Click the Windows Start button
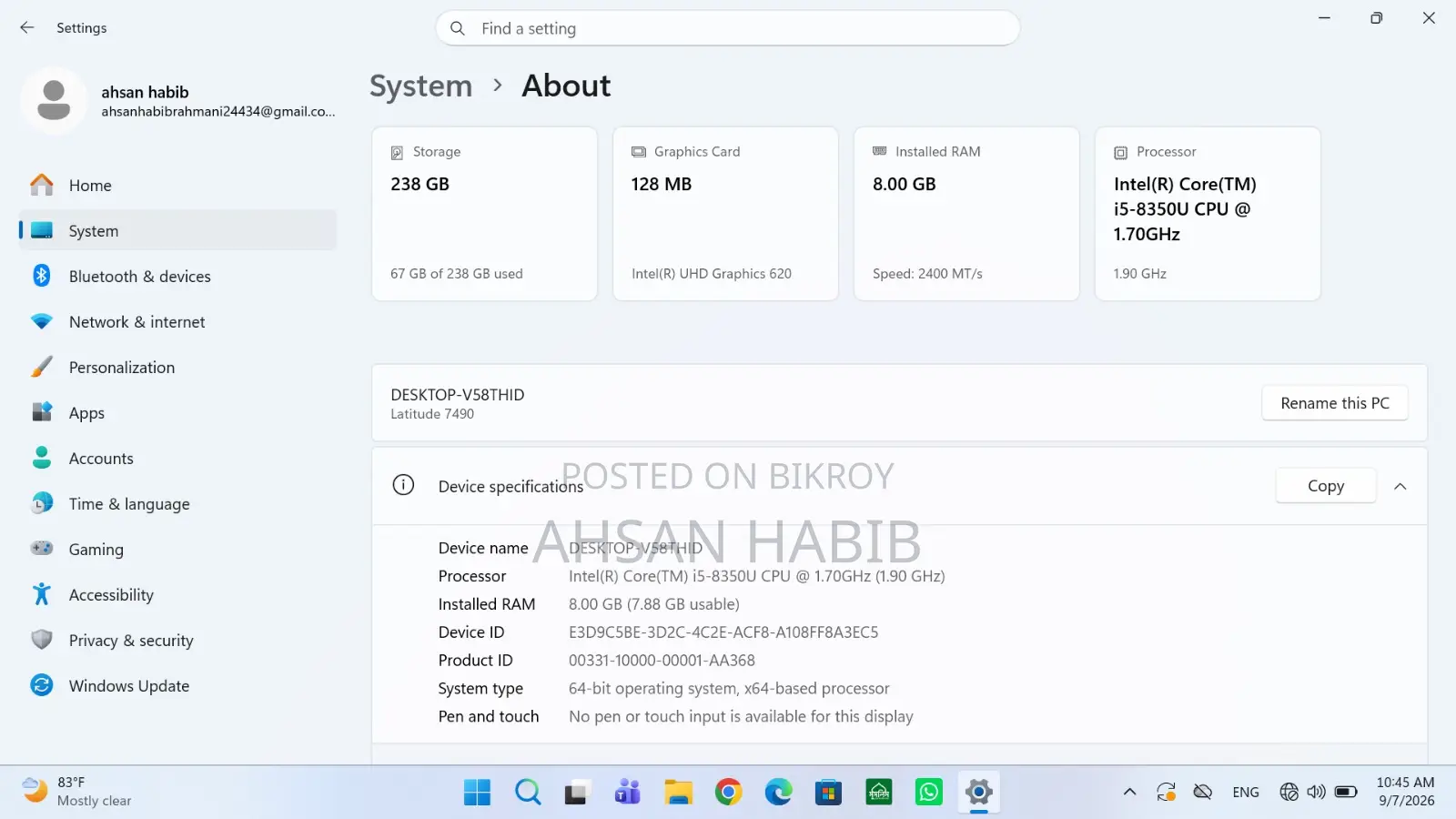Image resolution: width=1456 pixels, height=819 pixels. tap(477, 793)
